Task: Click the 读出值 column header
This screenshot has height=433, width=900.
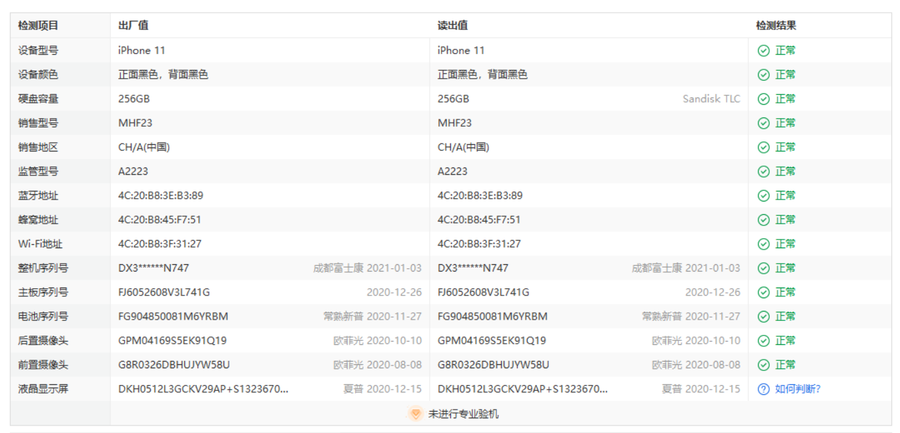Action: [x=453, y=26]
